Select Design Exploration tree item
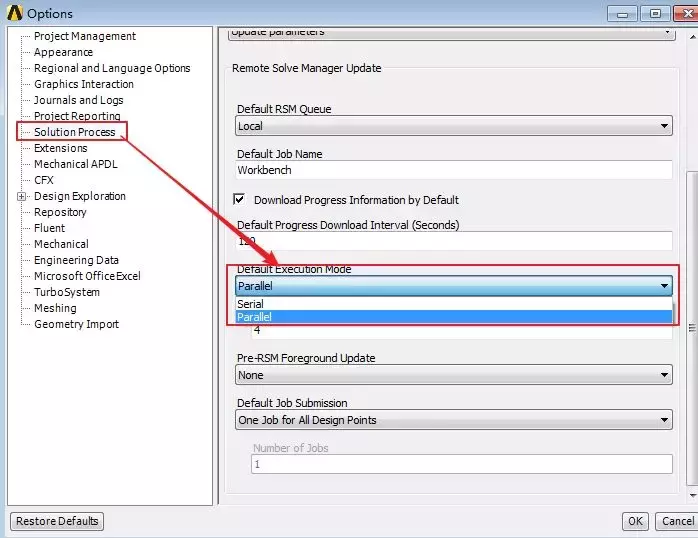This screenshot has width=698, height=538. [80, 196]
